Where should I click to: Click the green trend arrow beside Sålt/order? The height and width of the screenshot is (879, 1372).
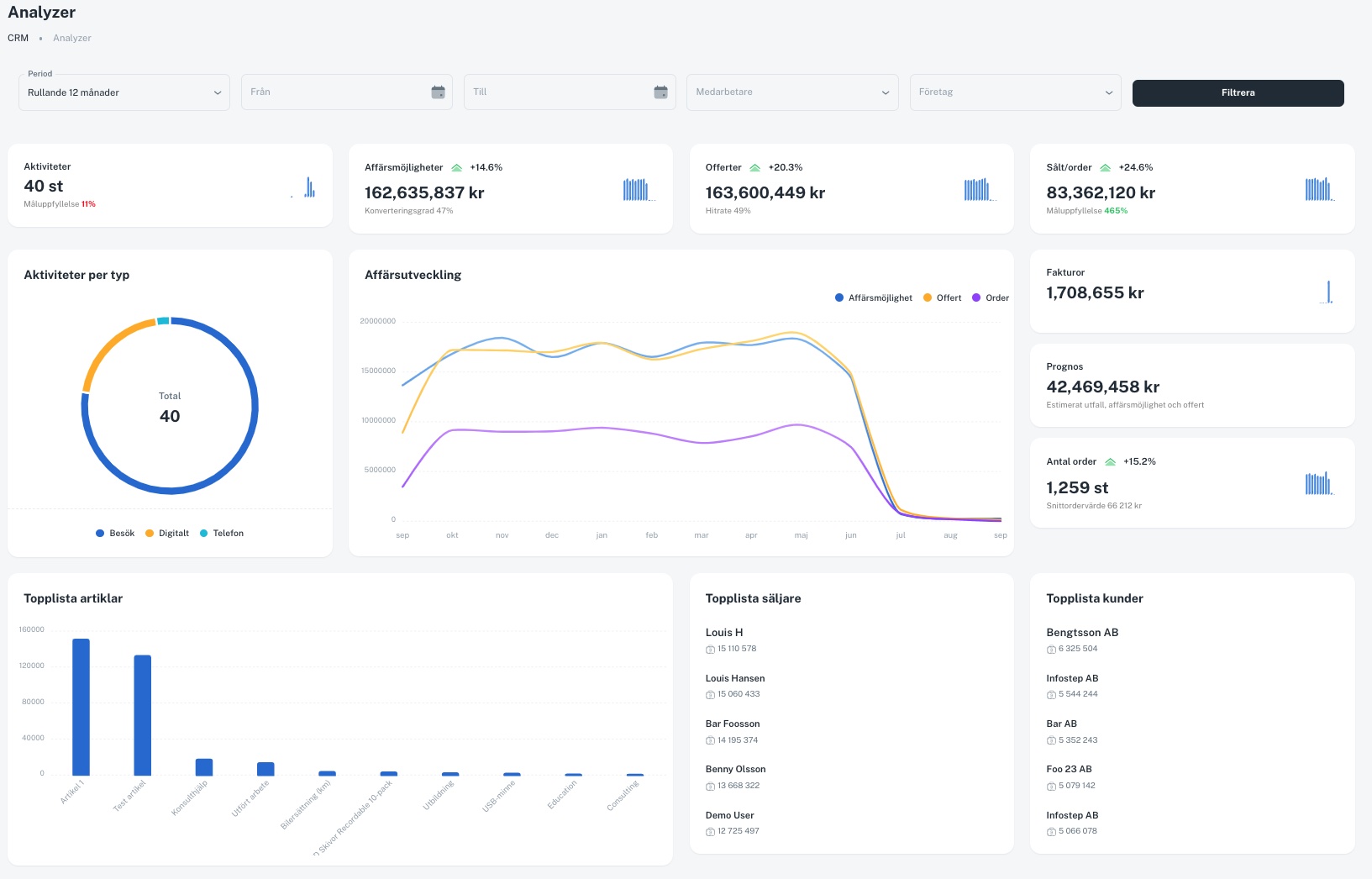(x=1106, y=168)
